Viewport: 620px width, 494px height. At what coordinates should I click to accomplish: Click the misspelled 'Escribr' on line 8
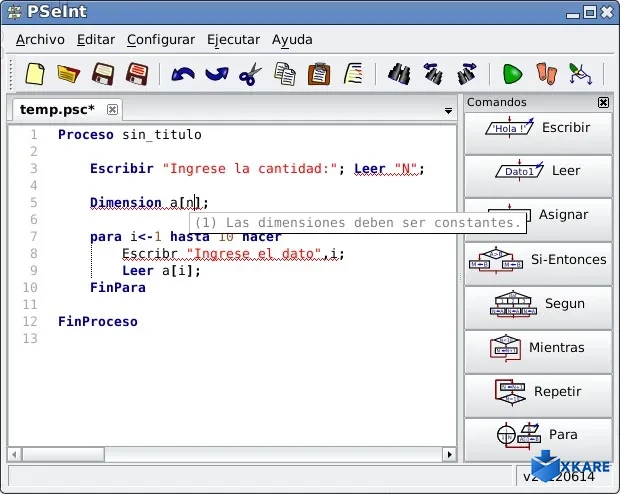[150, 254]
